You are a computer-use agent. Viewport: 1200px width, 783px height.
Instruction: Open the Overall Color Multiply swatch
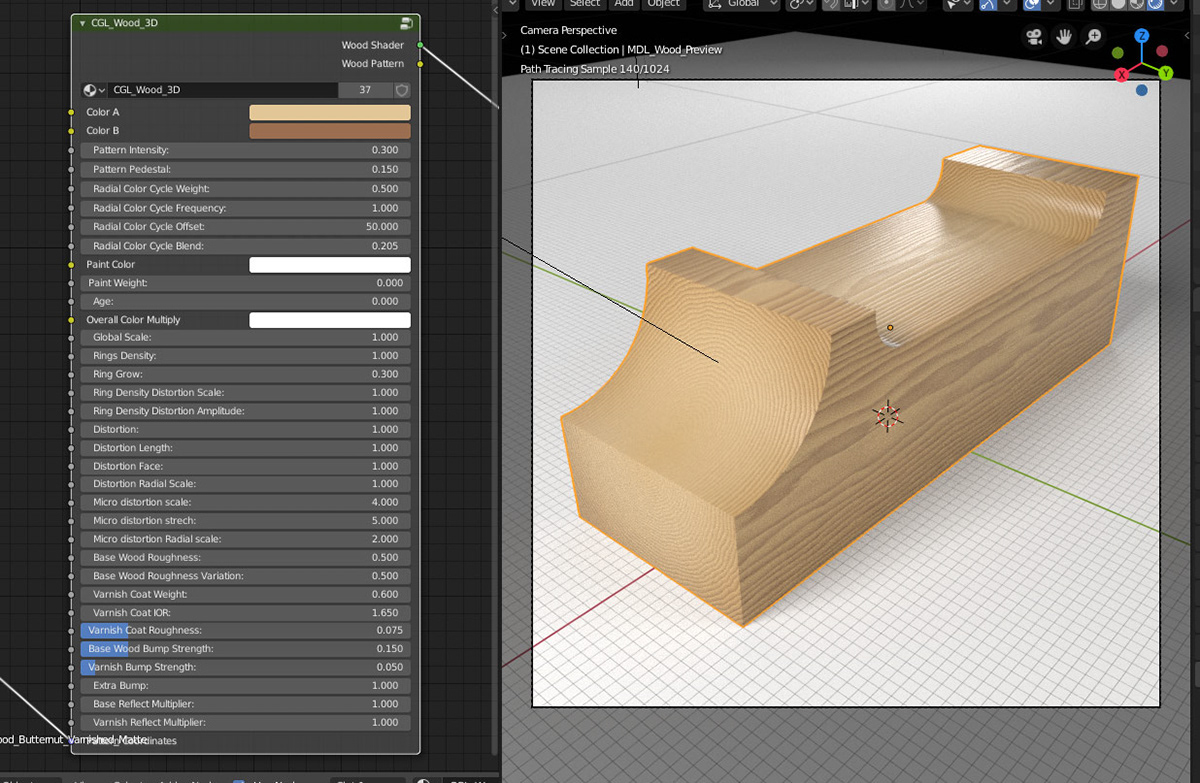tap(330, 320)
